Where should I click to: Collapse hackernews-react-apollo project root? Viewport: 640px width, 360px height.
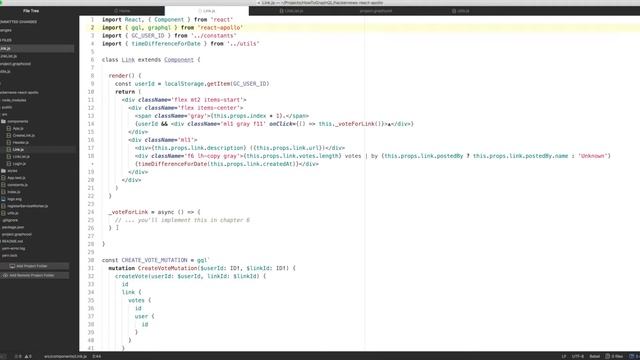pos(19,93)
